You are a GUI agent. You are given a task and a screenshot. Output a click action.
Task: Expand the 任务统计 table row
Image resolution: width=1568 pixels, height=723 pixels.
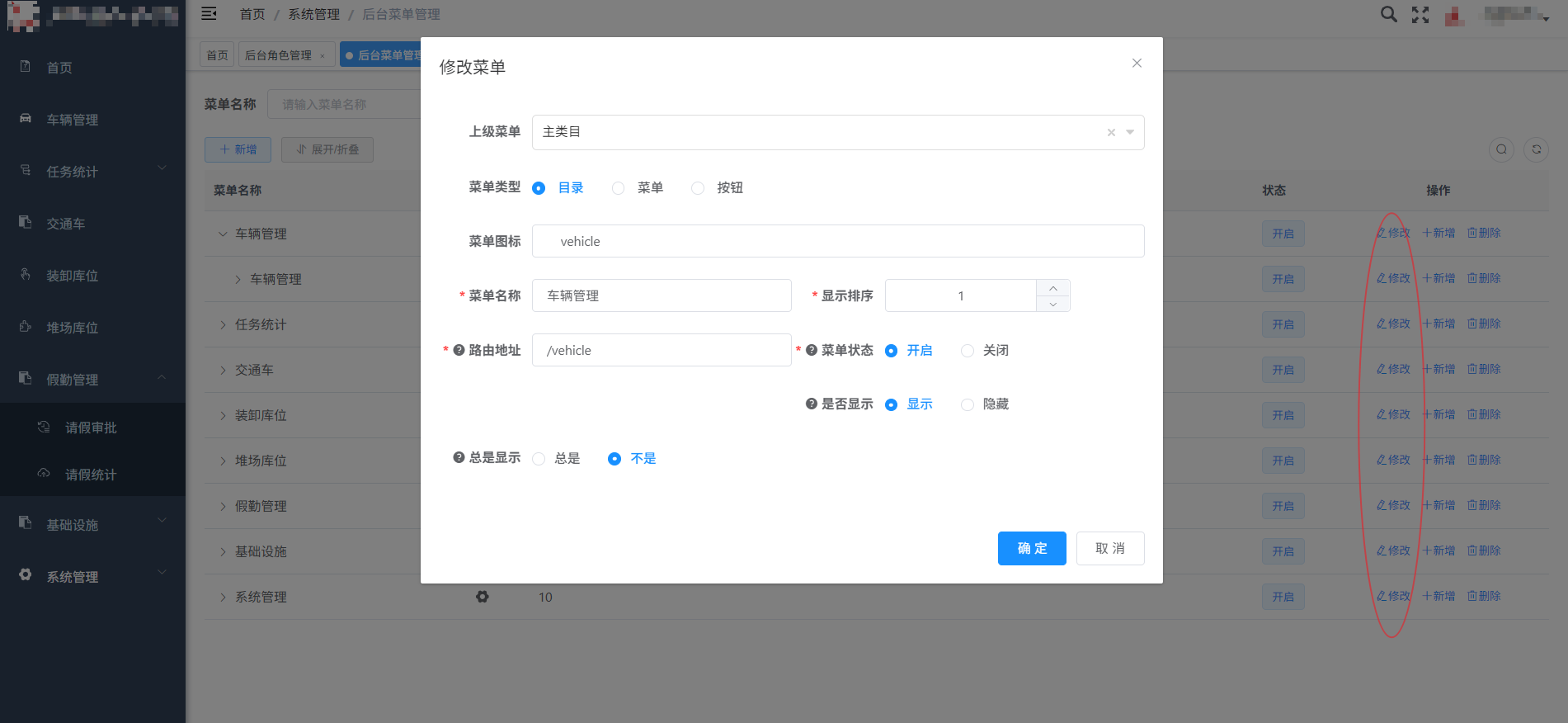coord(223,324)
